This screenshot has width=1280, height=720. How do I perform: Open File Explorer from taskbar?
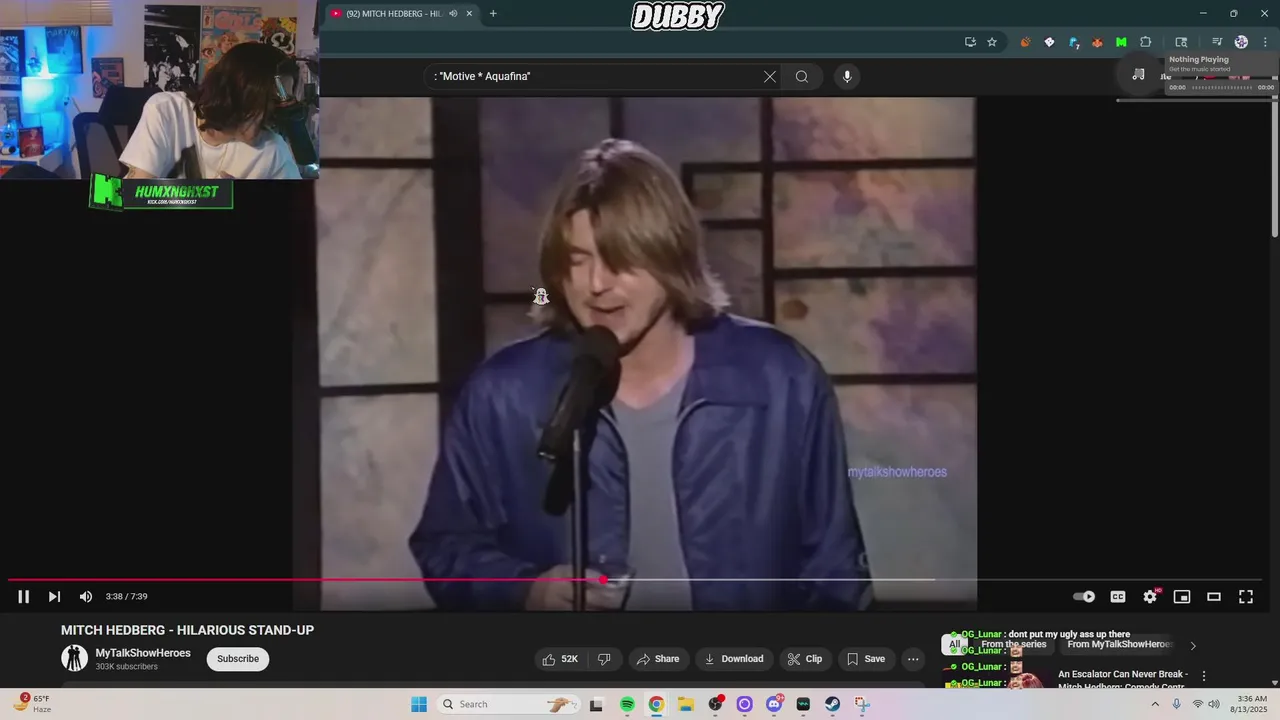click(x=686, y=704)
